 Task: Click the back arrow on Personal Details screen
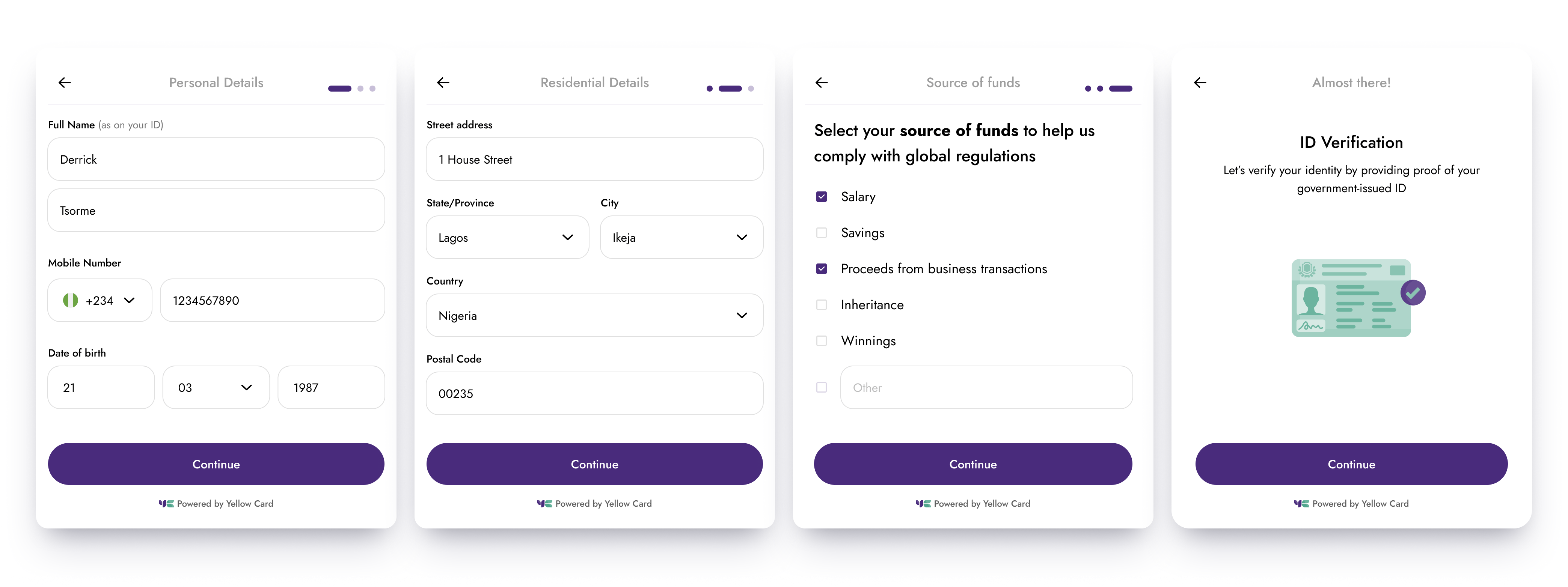pos(65,83)
